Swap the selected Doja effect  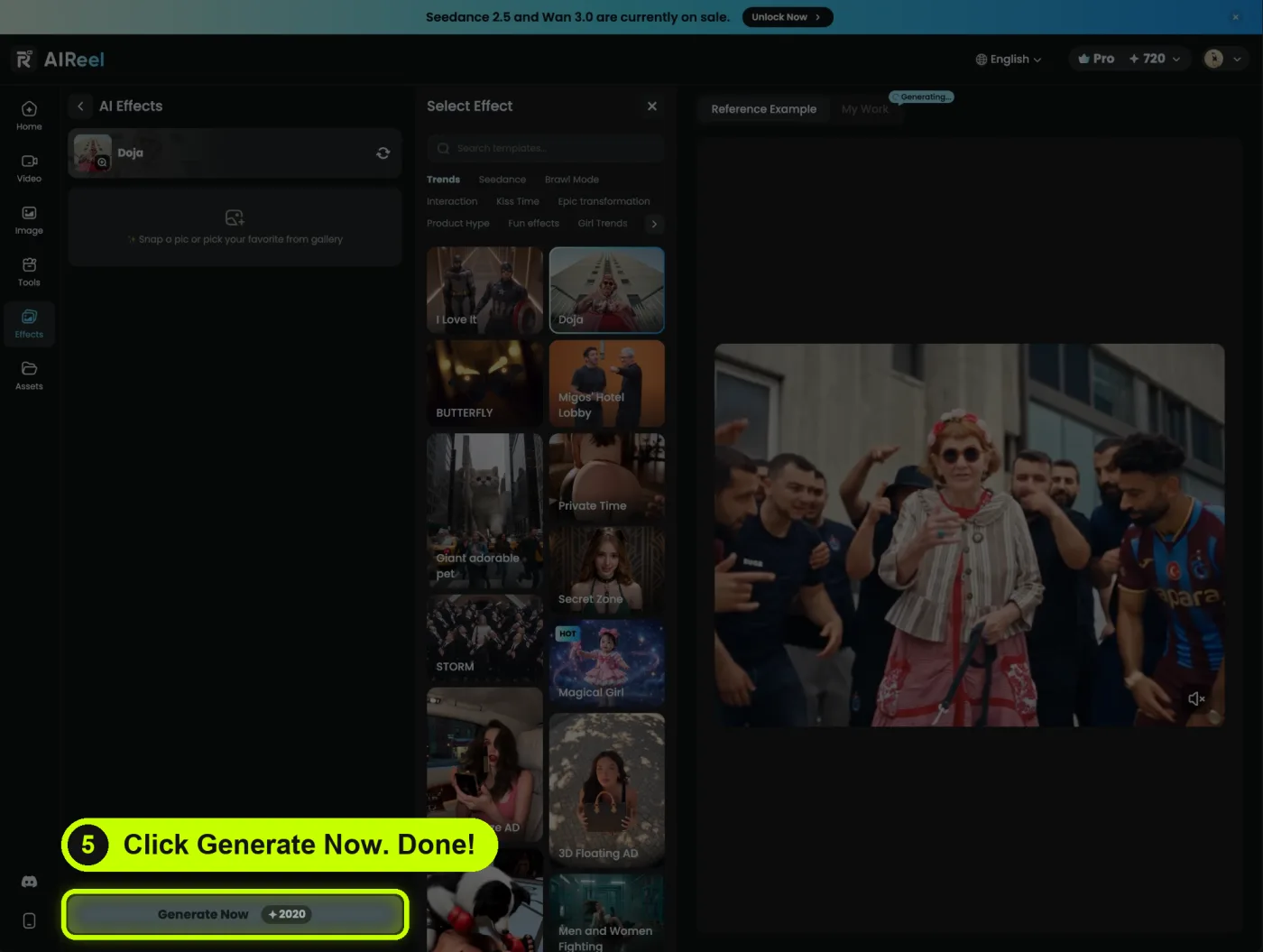click(x=383, y=153)
